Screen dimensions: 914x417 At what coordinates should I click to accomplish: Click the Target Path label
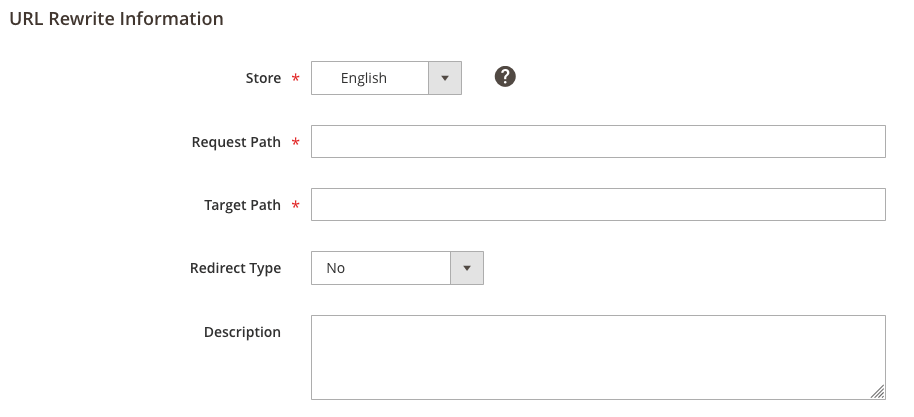click(x=242, y=205)
